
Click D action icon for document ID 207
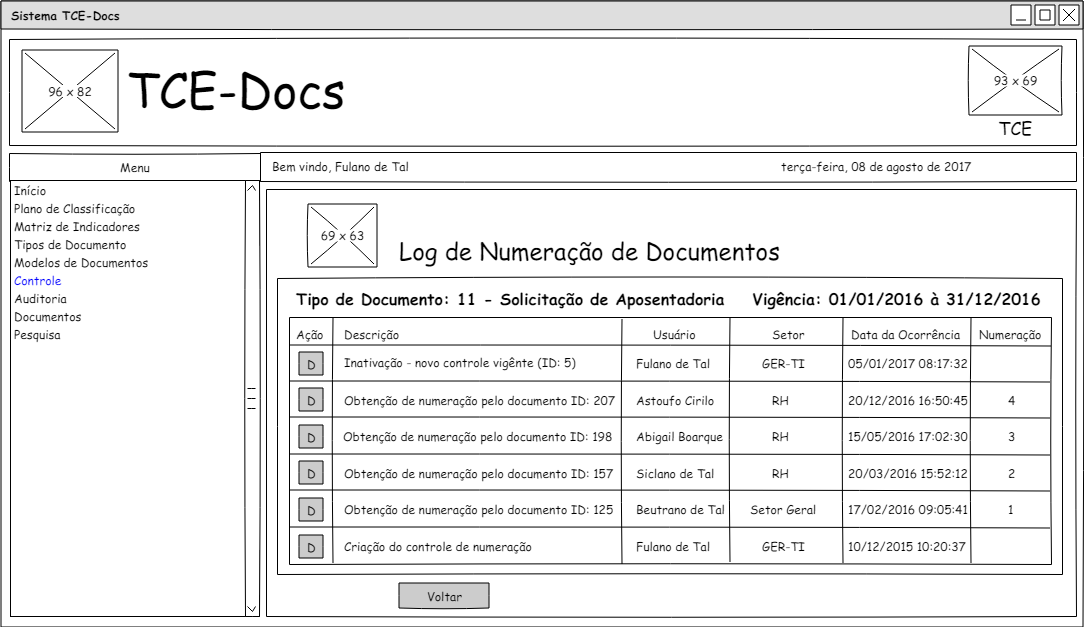(310, 401)
